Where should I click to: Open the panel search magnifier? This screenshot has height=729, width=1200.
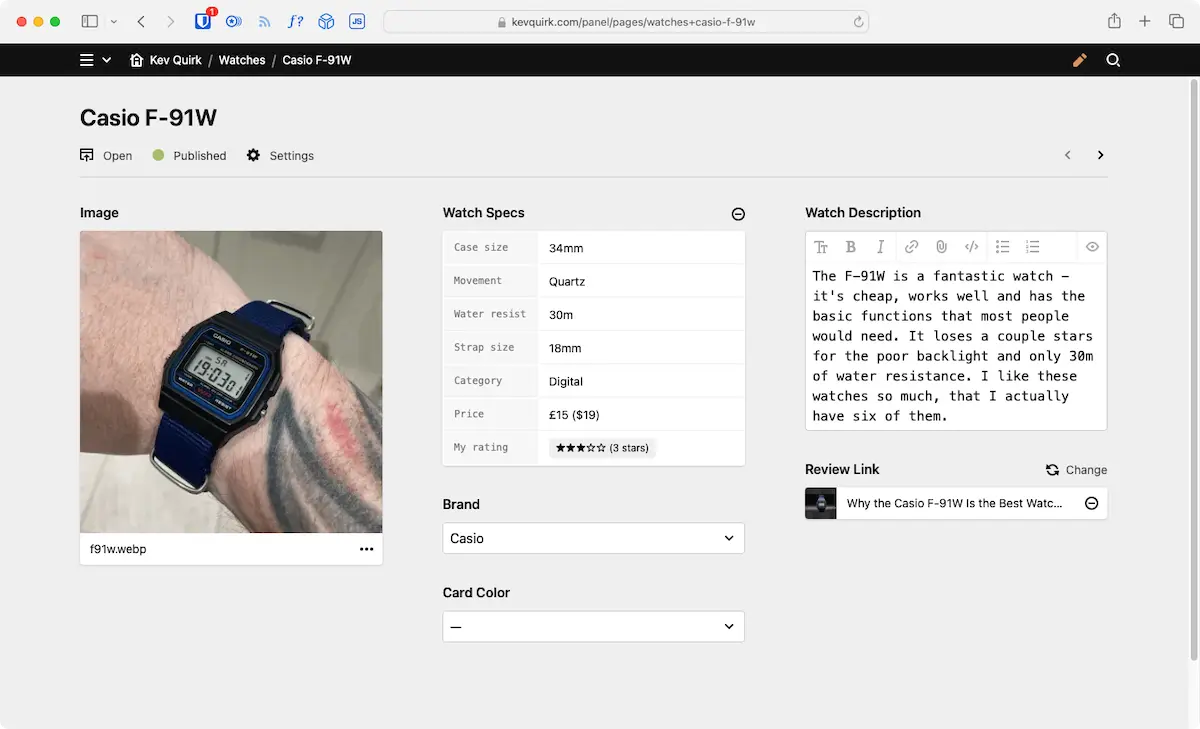[1113, 60]
